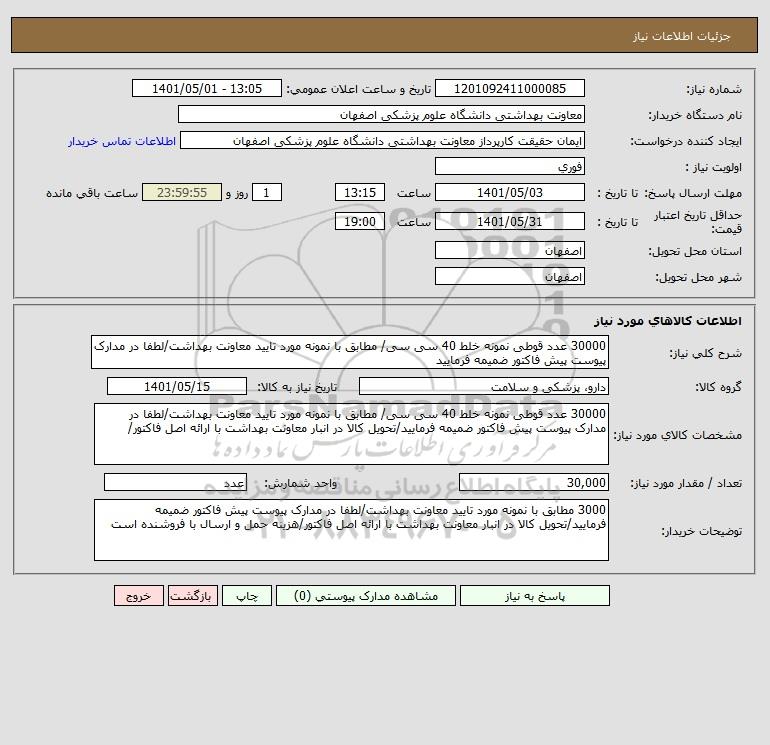Click the شرح کلی نیاز description box
The width and height of the screenshot is (770, 745).
tap(350, 353)
